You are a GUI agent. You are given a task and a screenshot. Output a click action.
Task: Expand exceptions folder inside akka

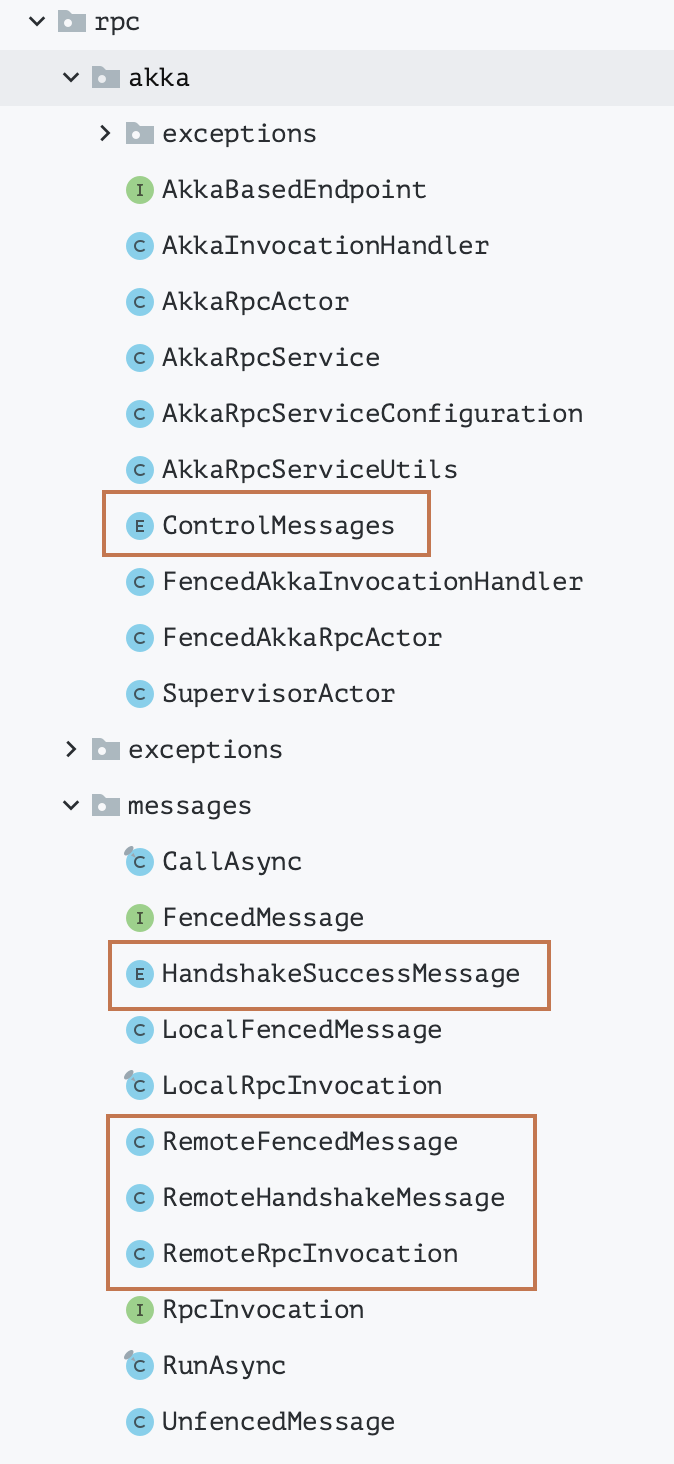pos(105,133)
